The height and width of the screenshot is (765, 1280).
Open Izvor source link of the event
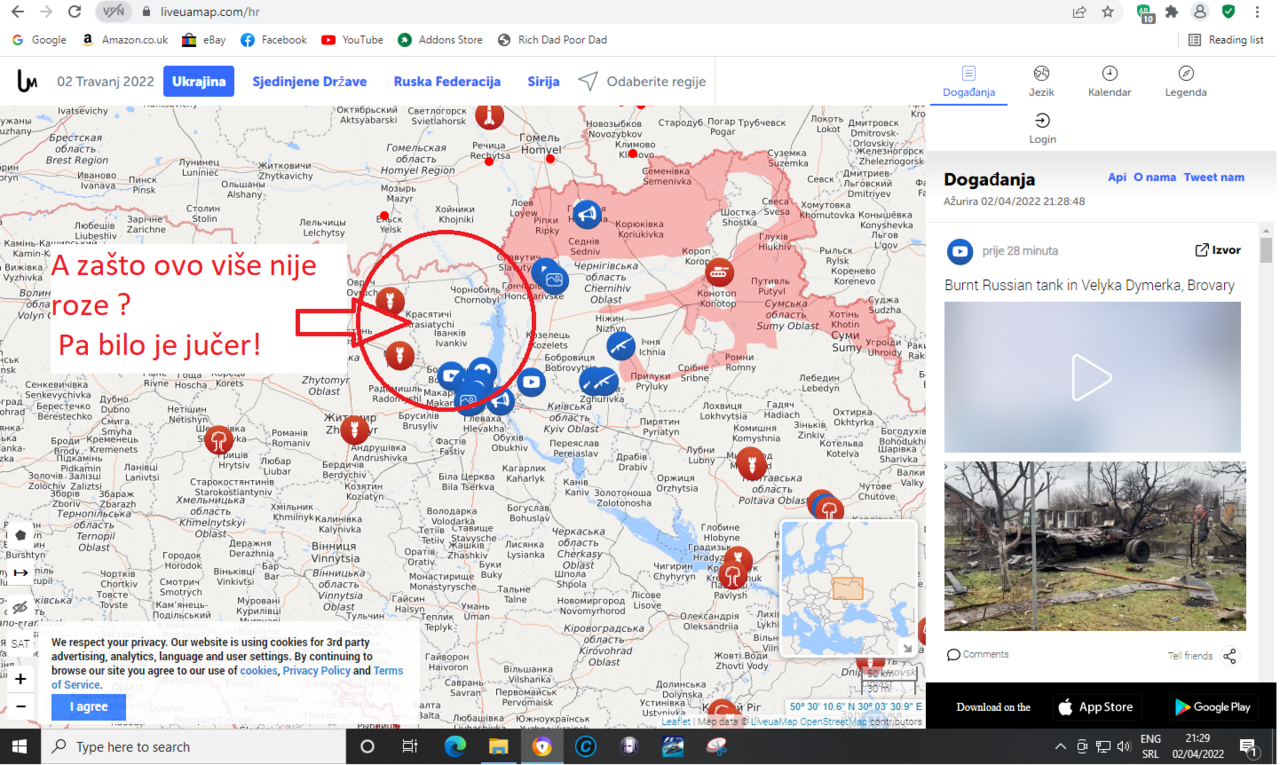1218,250
